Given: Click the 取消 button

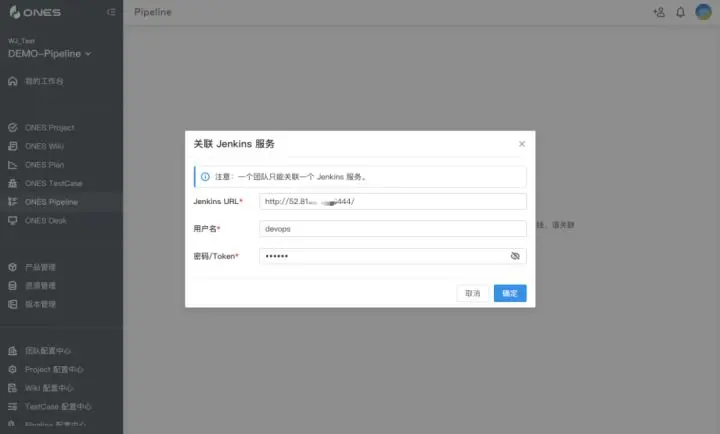Looking at the screenshot, I should (472, 293).
